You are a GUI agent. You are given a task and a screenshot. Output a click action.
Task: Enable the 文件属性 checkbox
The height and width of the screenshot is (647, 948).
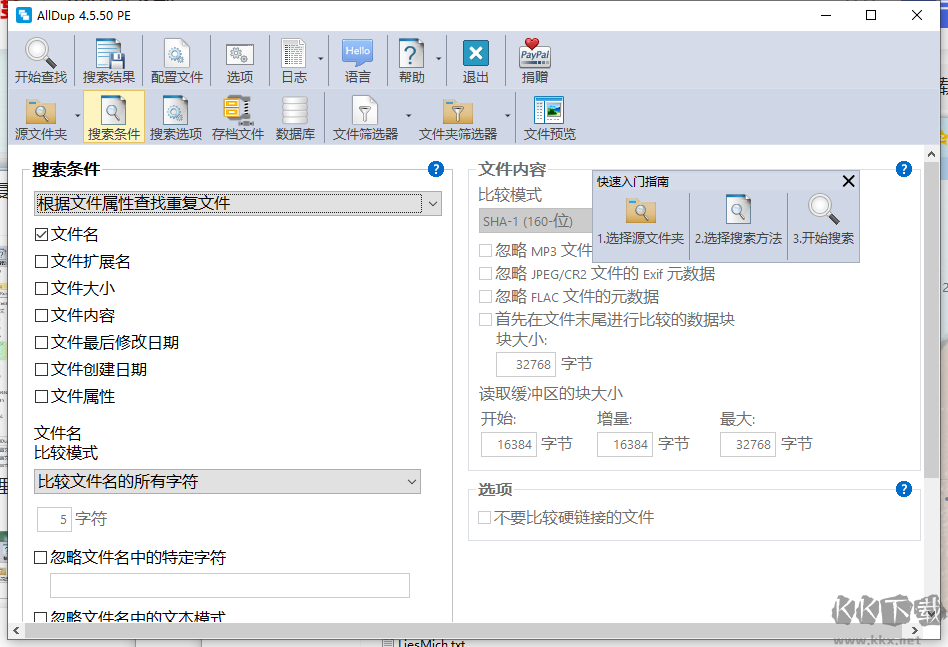[x=41, y=397]
